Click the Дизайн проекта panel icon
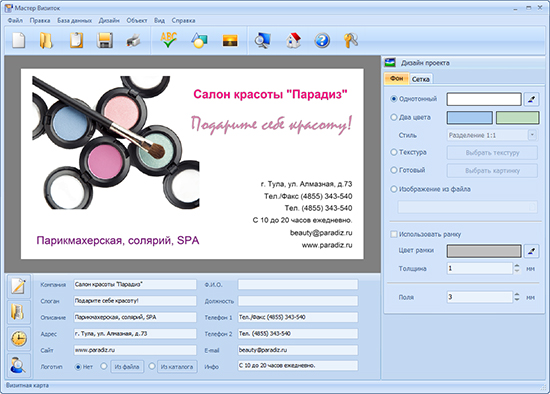 click(x=390, y=63)
